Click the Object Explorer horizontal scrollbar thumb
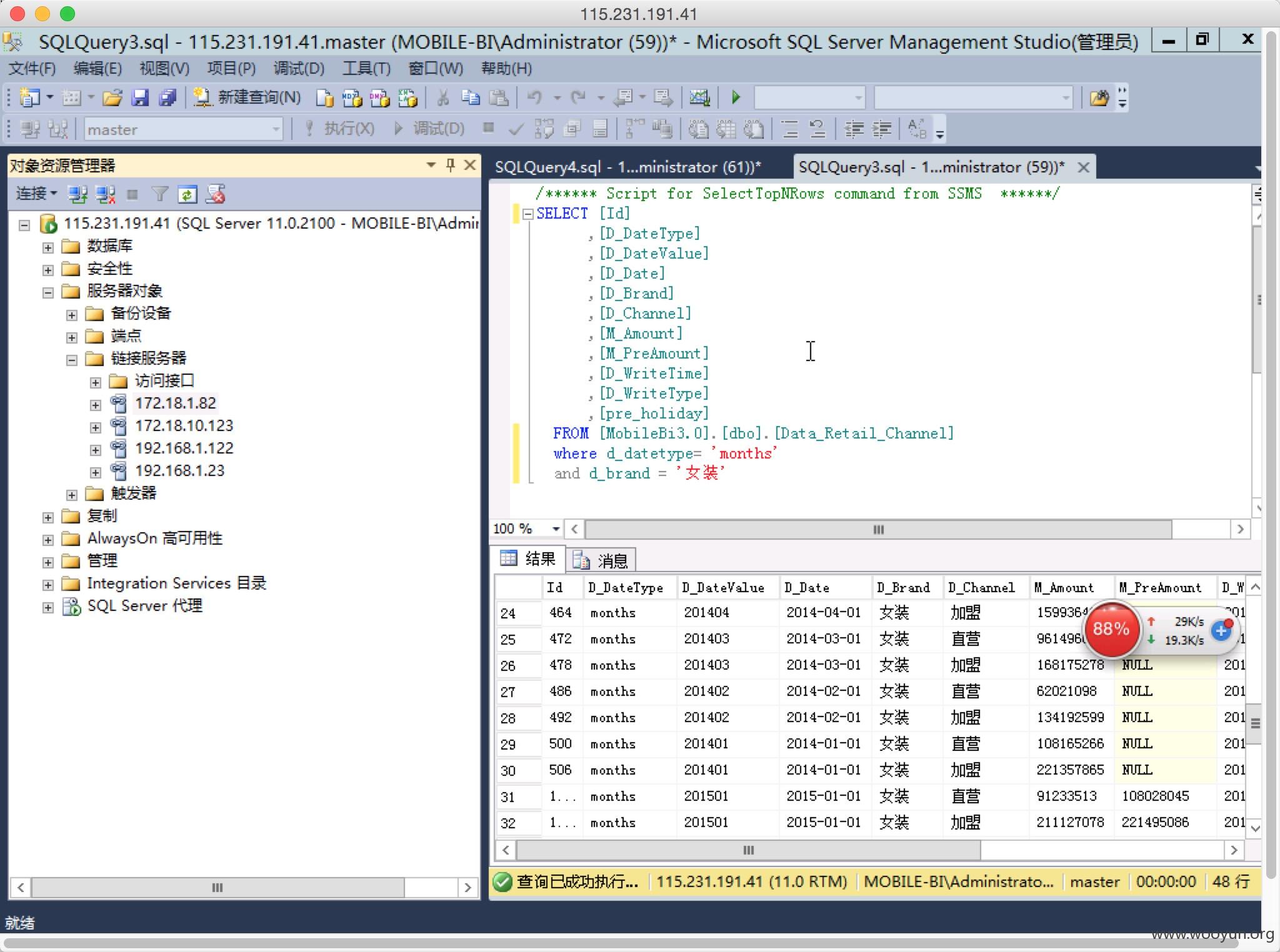 [x=217, y=888]
